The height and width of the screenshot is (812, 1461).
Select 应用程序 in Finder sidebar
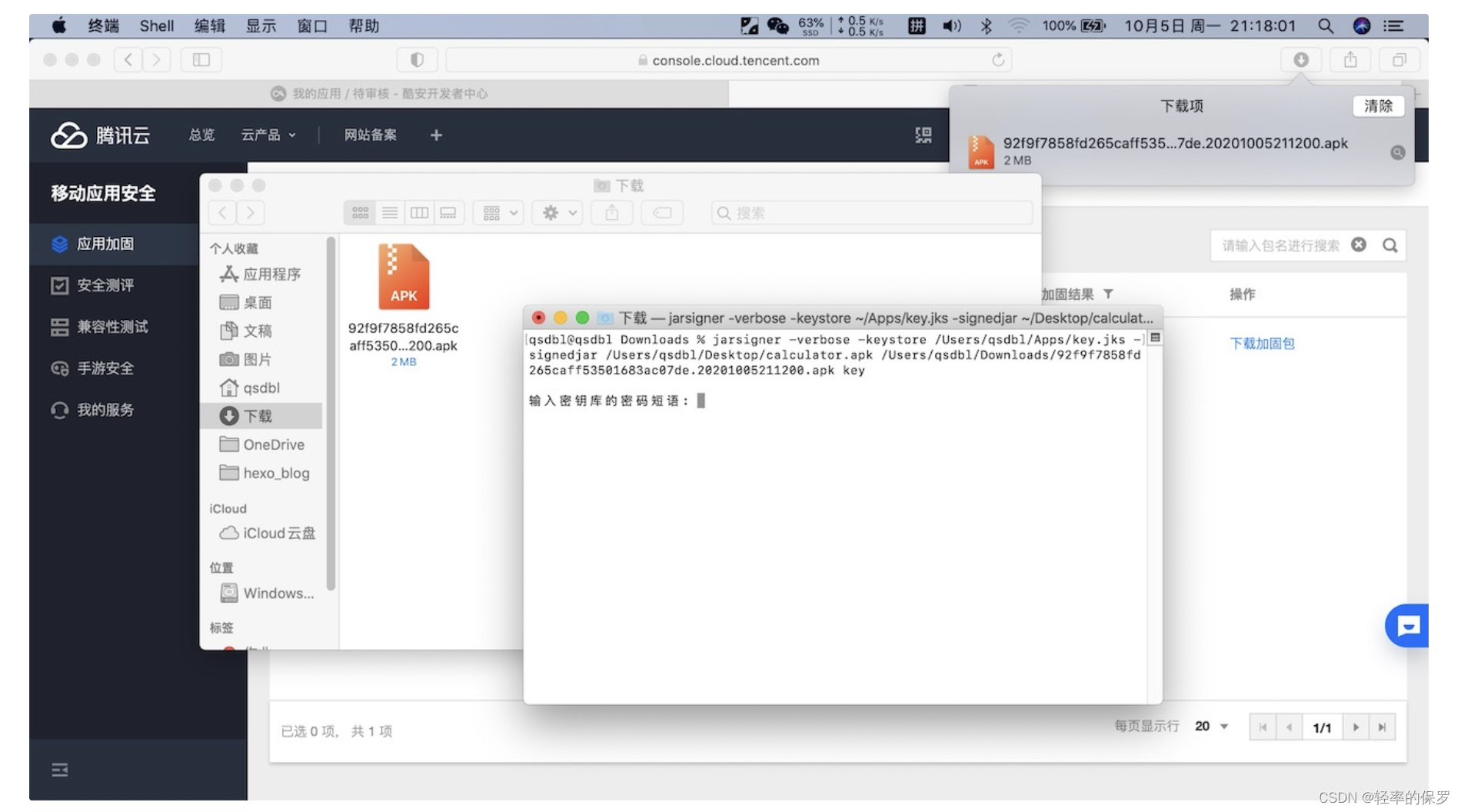coord(261,275)
